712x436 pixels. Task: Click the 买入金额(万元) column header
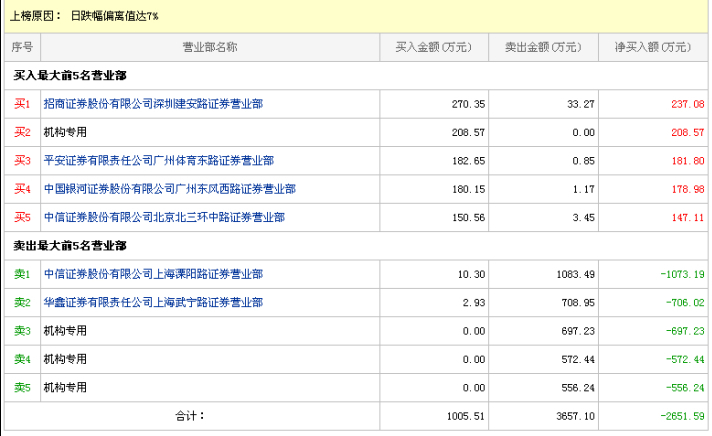[434, 47]
